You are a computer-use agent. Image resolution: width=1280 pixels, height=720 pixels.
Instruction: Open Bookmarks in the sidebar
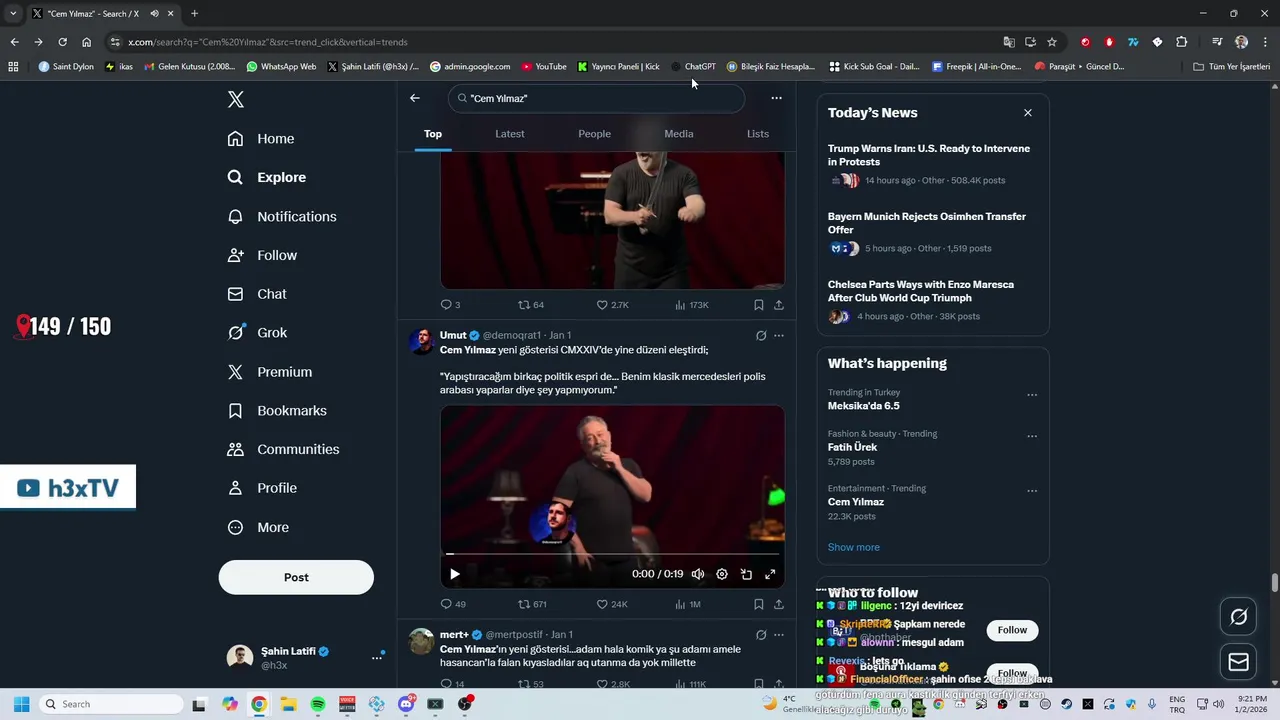click(277, 411)
